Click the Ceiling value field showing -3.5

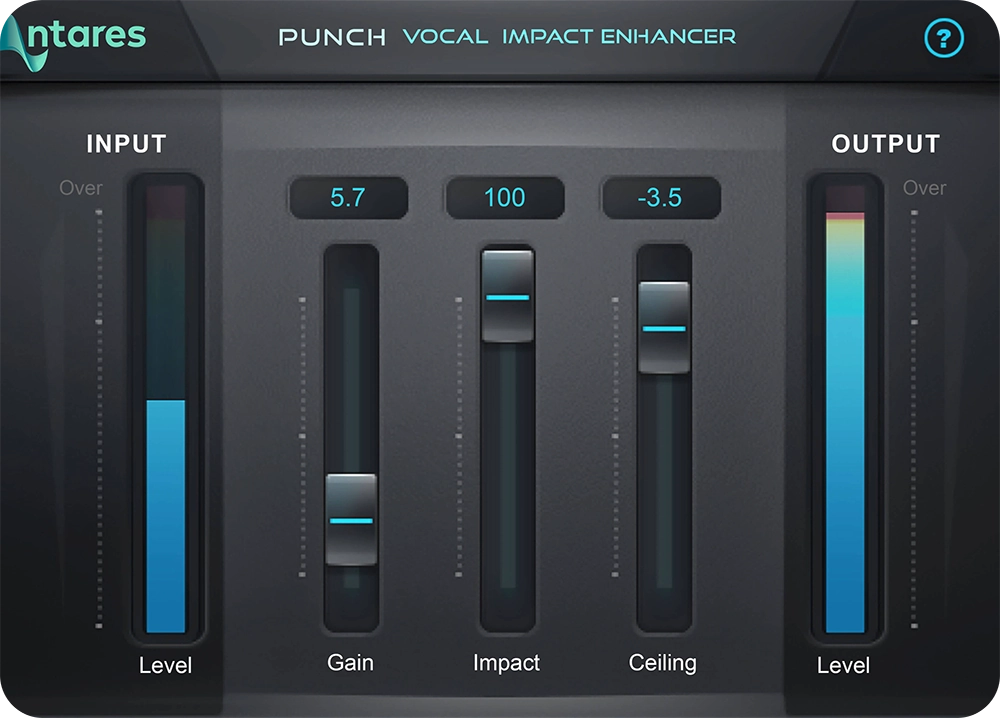(661, 198)
